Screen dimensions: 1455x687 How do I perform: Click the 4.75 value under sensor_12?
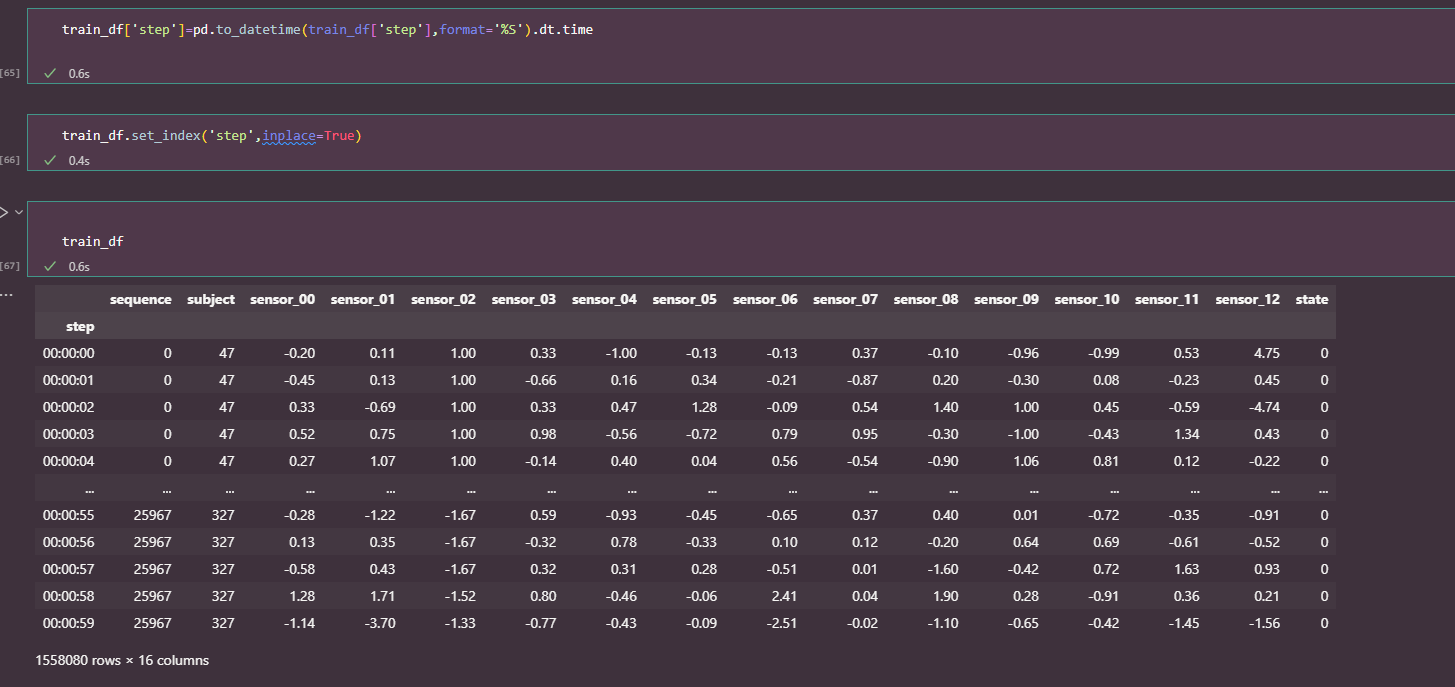[1267, 353]
